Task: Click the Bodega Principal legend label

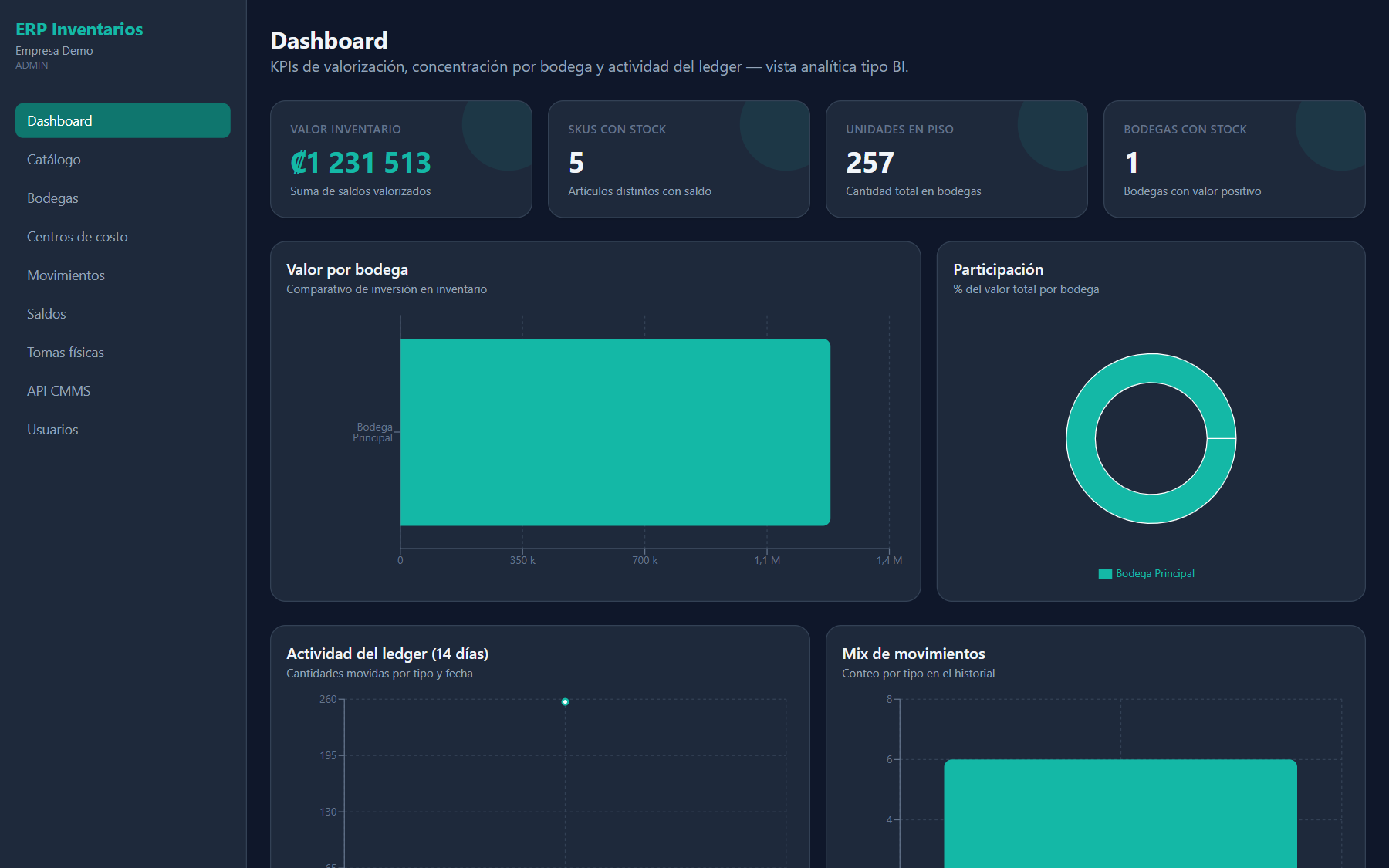Action: (1155, 574)
